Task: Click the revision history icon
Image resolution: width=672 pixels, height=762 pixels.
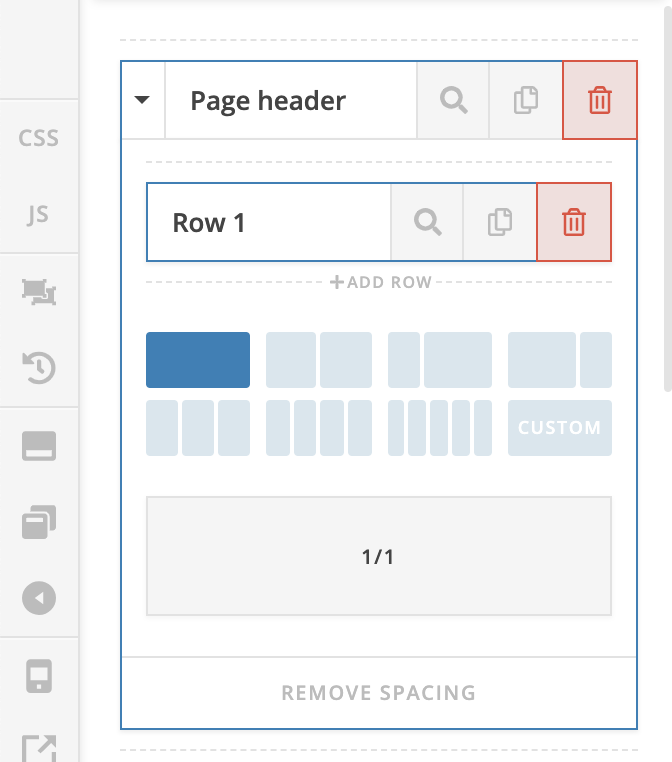Action: [39, 369]
